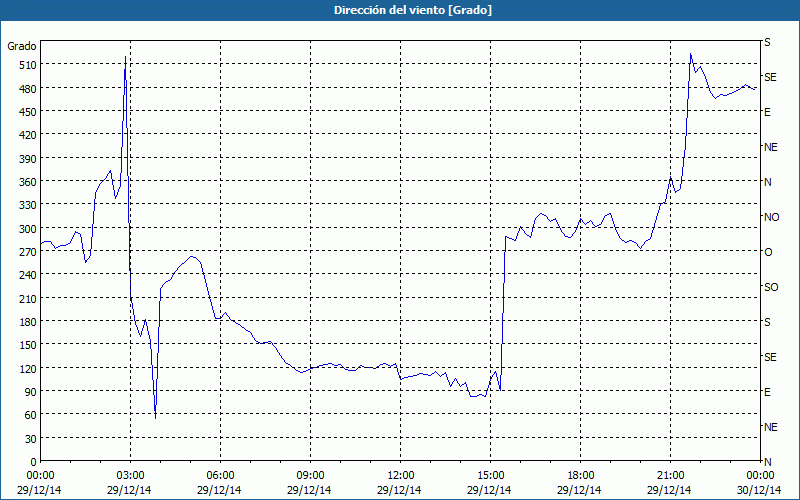Click the 420 value on the degree axis
Screen dimensions: 800x500
tap(28, 135)
